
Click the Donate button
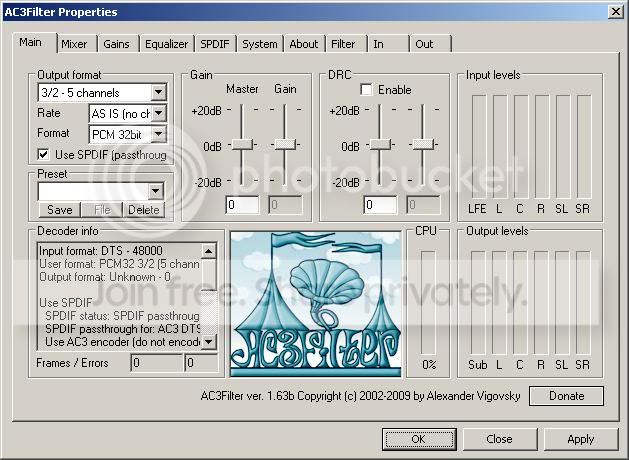566,396
